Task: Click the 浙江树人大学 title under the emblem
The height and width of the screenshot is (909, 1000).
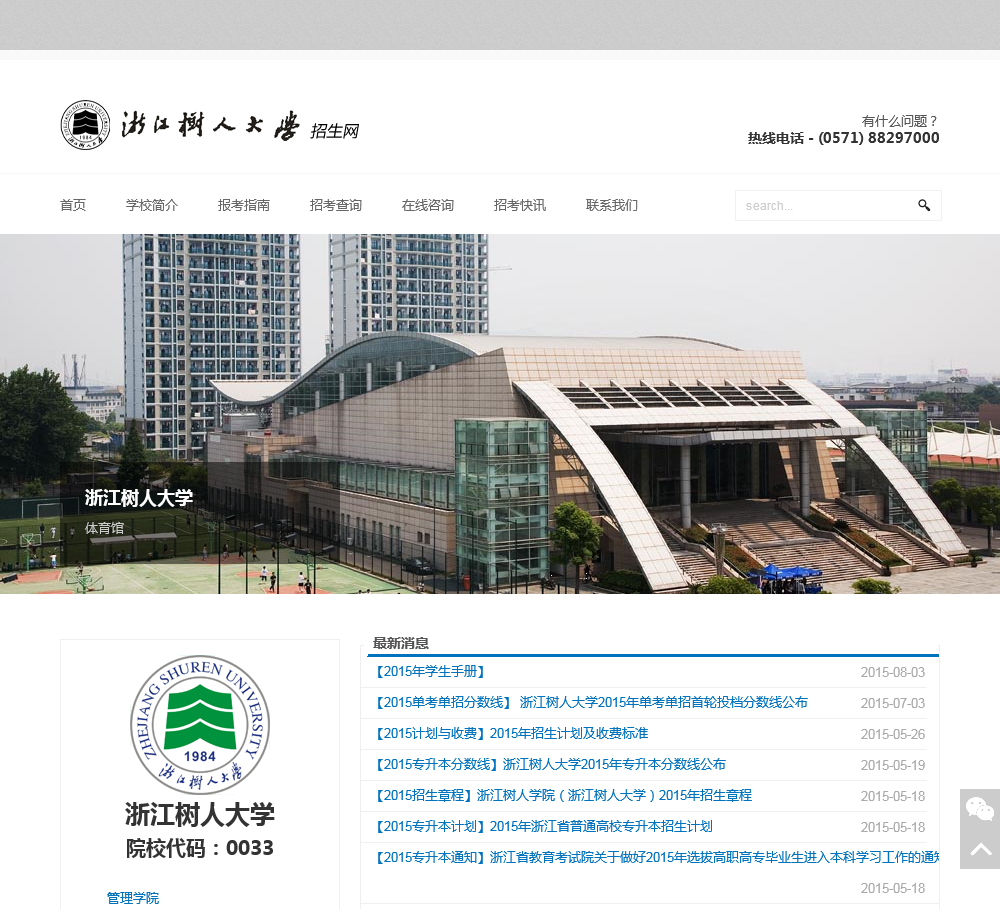Action: 200,815
